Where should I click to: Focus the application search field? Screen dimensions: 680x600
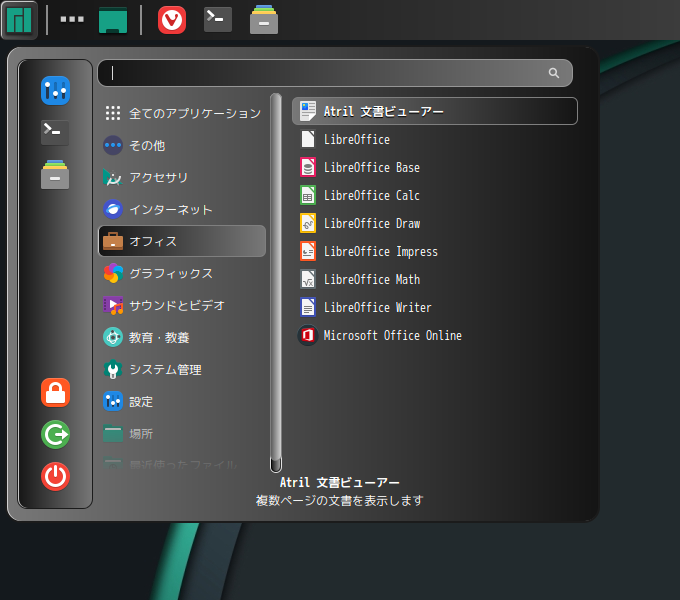(335, 73)
